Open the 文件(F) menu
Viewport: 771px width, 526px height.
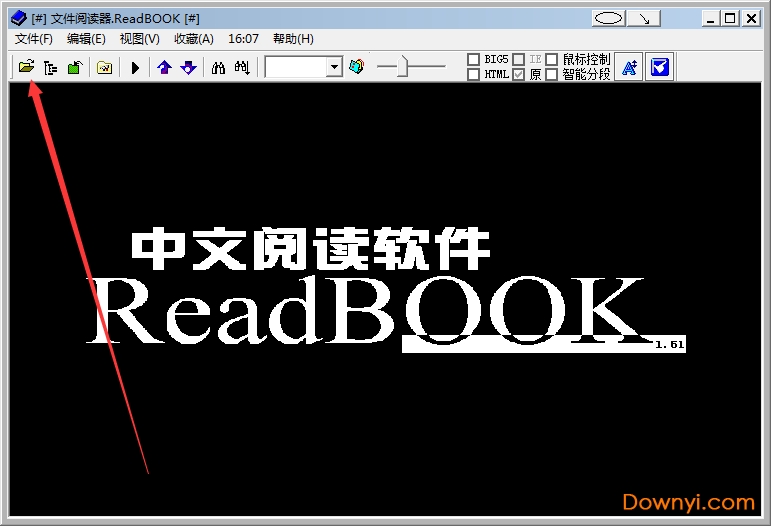[x=34, y=39]
